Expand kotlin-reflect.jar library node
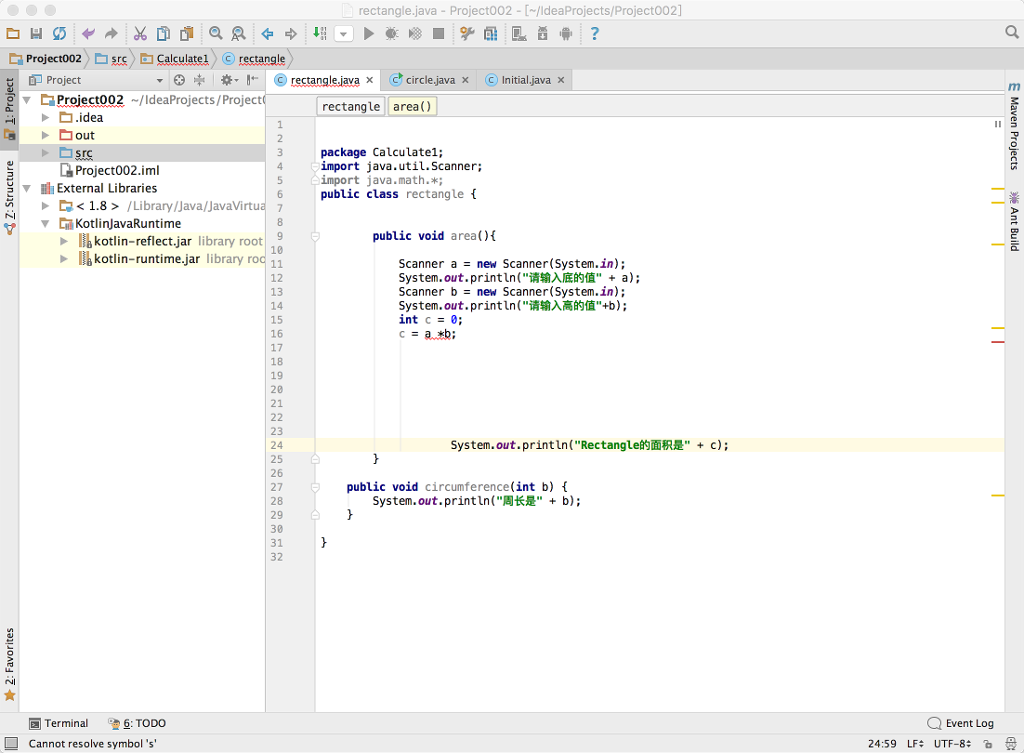Screen dimensions: 1024x753 (64, 241)
